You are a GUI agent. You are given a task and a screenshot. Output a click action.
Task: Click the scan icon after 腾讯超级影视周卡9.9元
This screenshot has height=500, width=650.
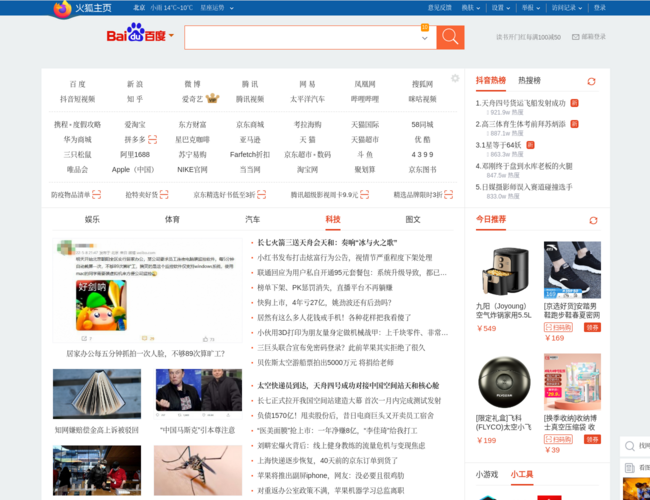[x=364, y=194]
